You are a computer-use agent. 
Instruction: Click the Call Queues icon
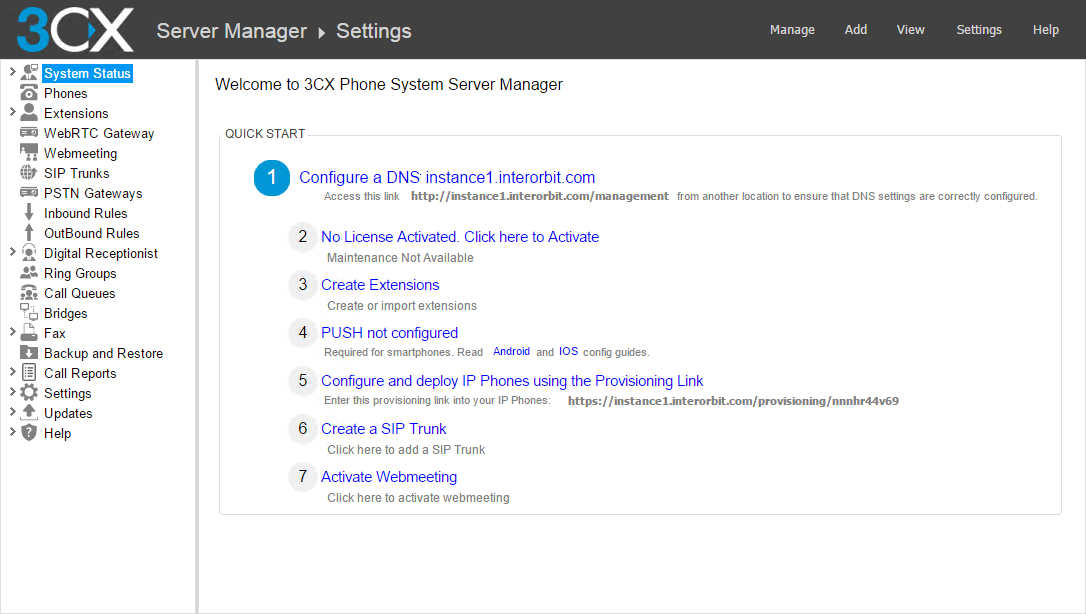[x=29, y=293]
